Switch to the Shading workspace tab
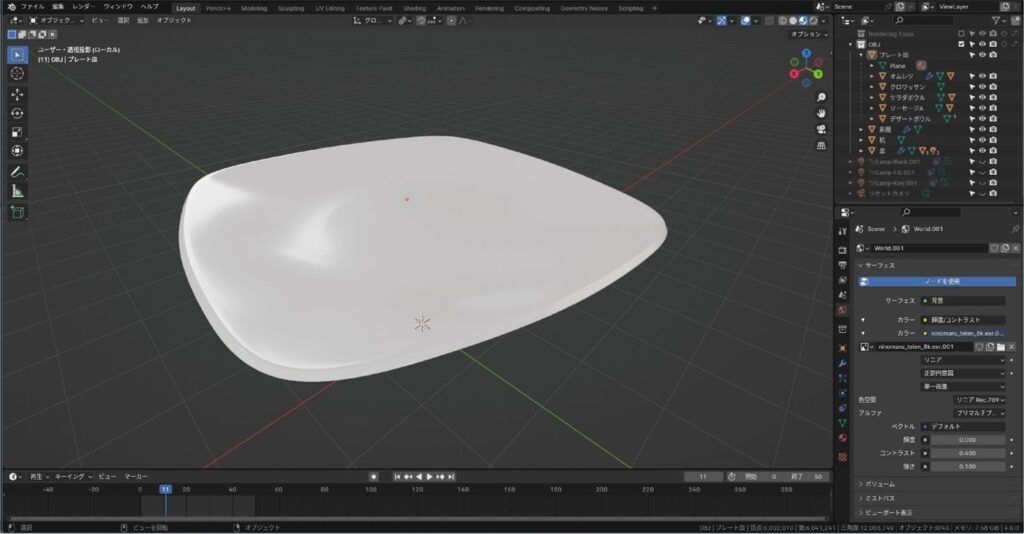This screenshot has height=534, width=1024. [x=414, y=8]
